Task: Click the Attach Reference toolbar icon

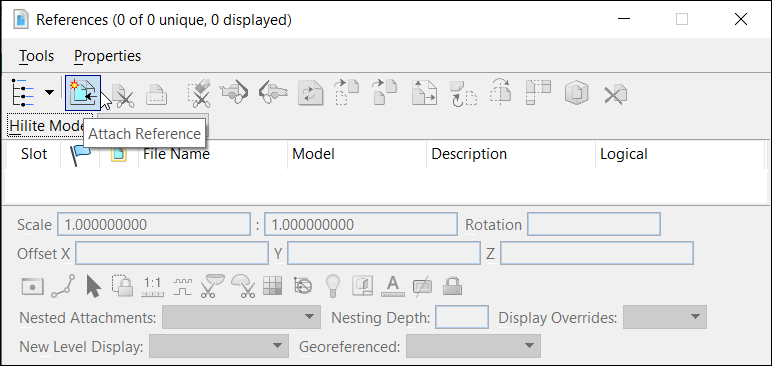Action: (83, 93)
